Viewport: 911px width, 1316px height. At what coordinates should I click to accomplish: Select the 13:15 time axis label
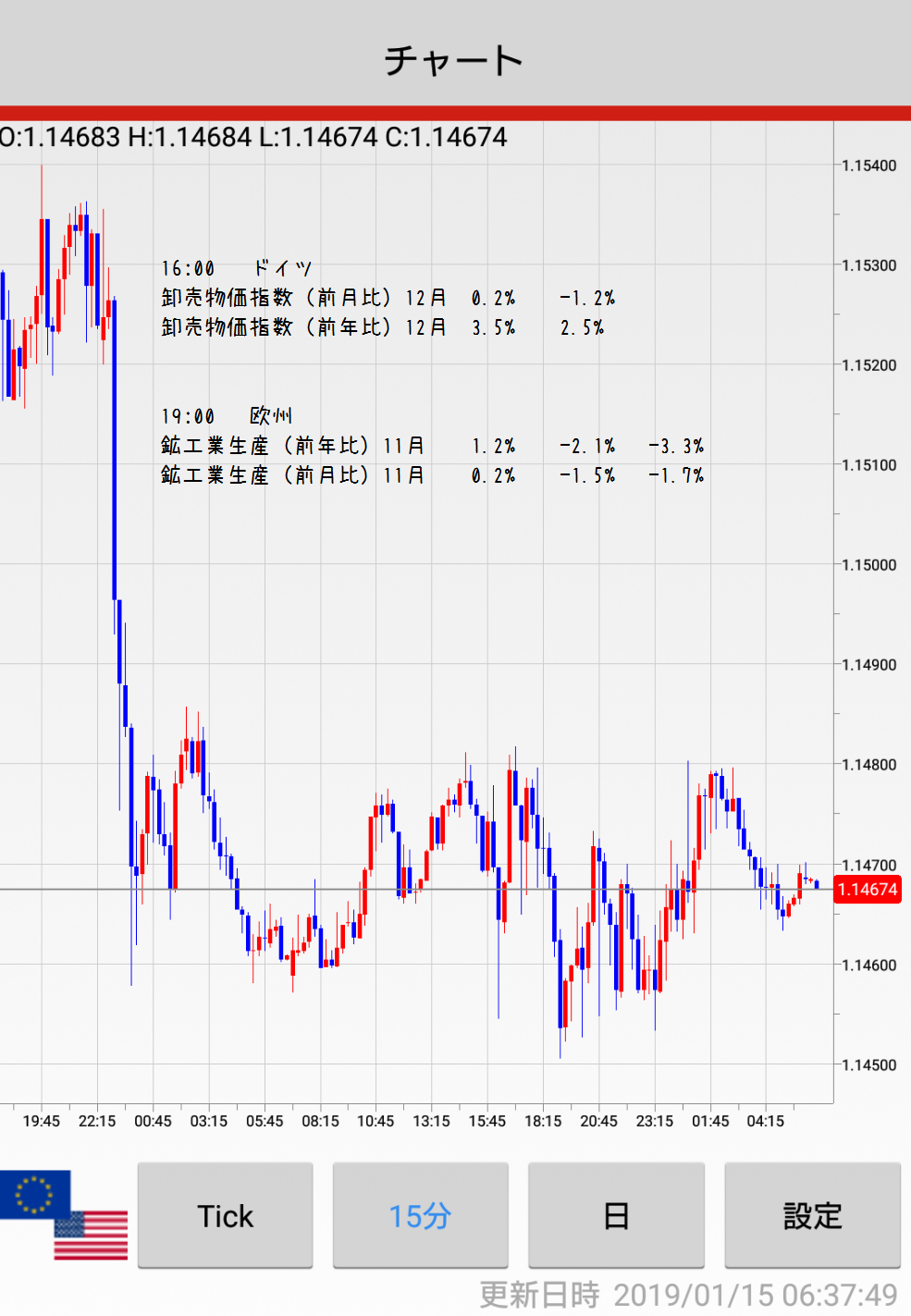[x=431, y=1121]
